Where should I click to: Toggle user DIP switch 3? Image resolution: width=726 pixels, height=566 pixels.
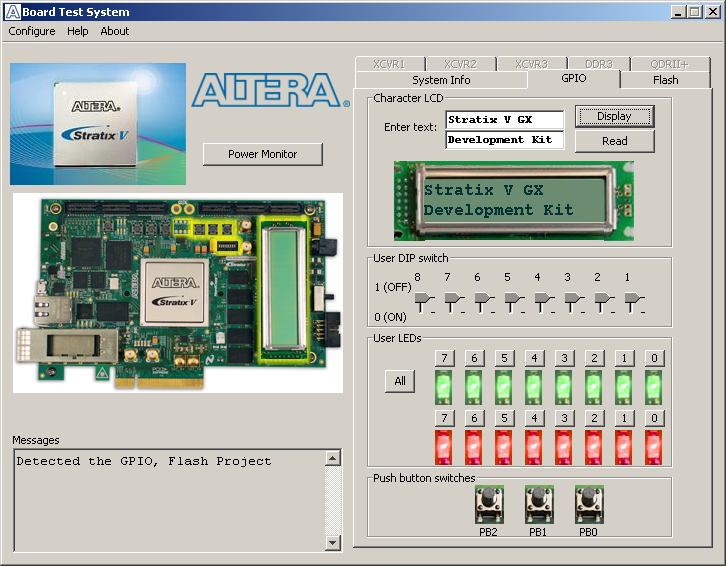pos(574,302)
